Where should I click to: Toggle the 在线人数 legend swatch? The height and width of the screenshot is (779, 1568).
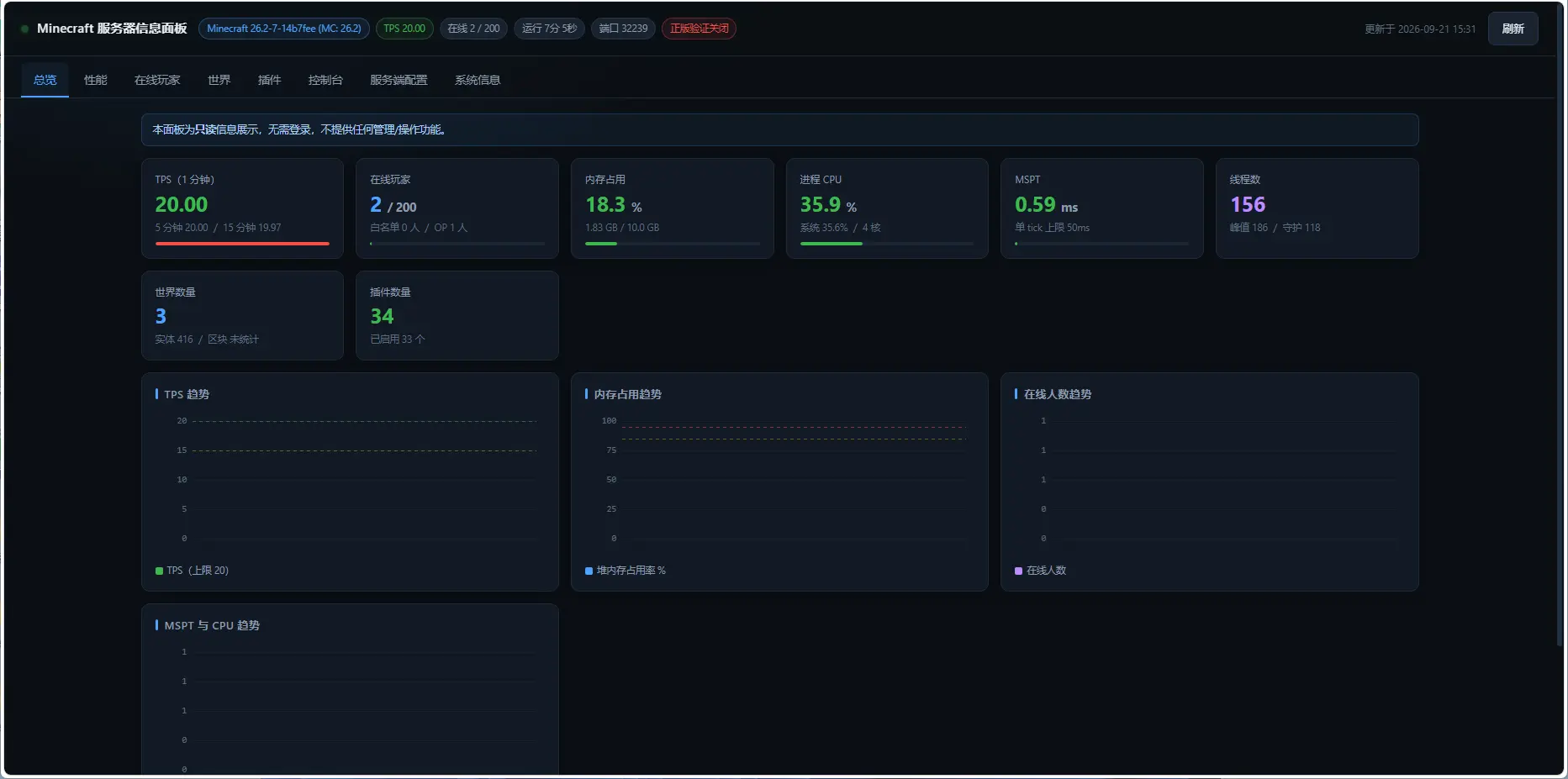tap(1018, 571)
